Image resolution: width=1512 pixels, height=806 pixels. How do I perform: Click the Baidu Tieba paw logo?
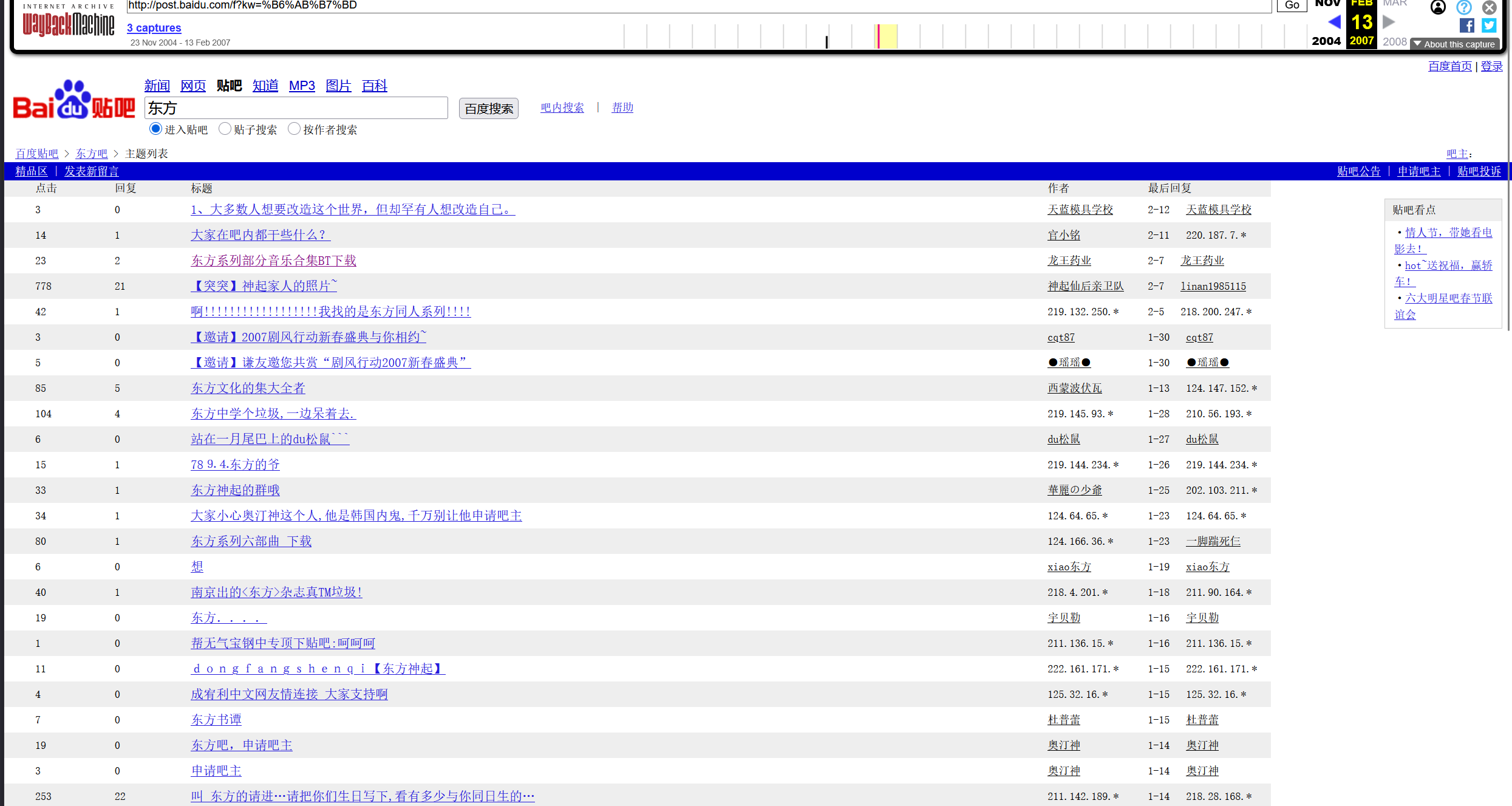(x=73, y=100)
